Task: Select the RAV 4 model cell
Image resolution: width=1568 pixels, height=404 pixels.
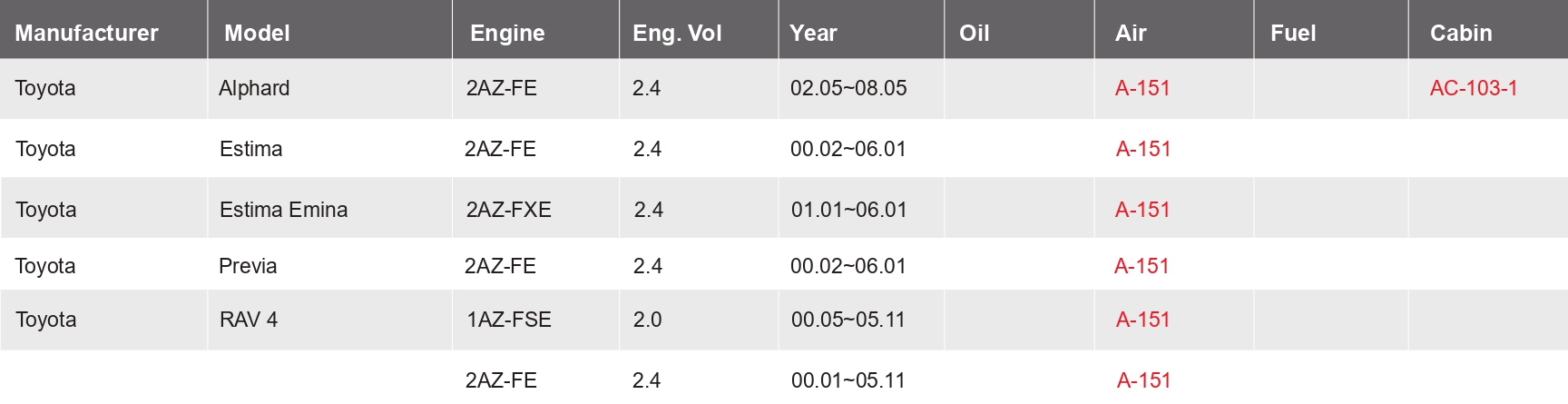Action: tap(248, 320)
